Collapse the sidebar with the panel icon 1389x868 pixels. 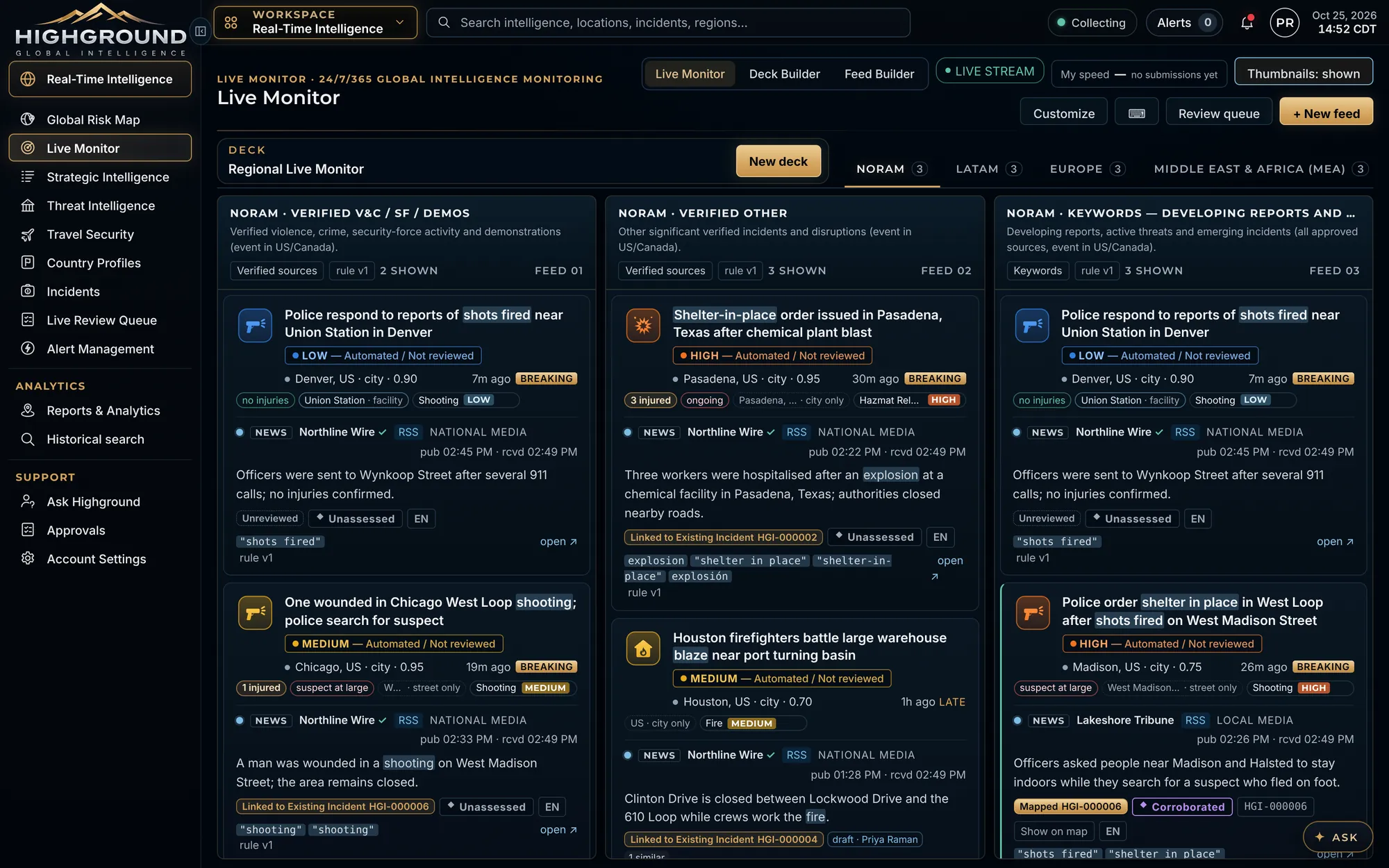tap(200, 31)
